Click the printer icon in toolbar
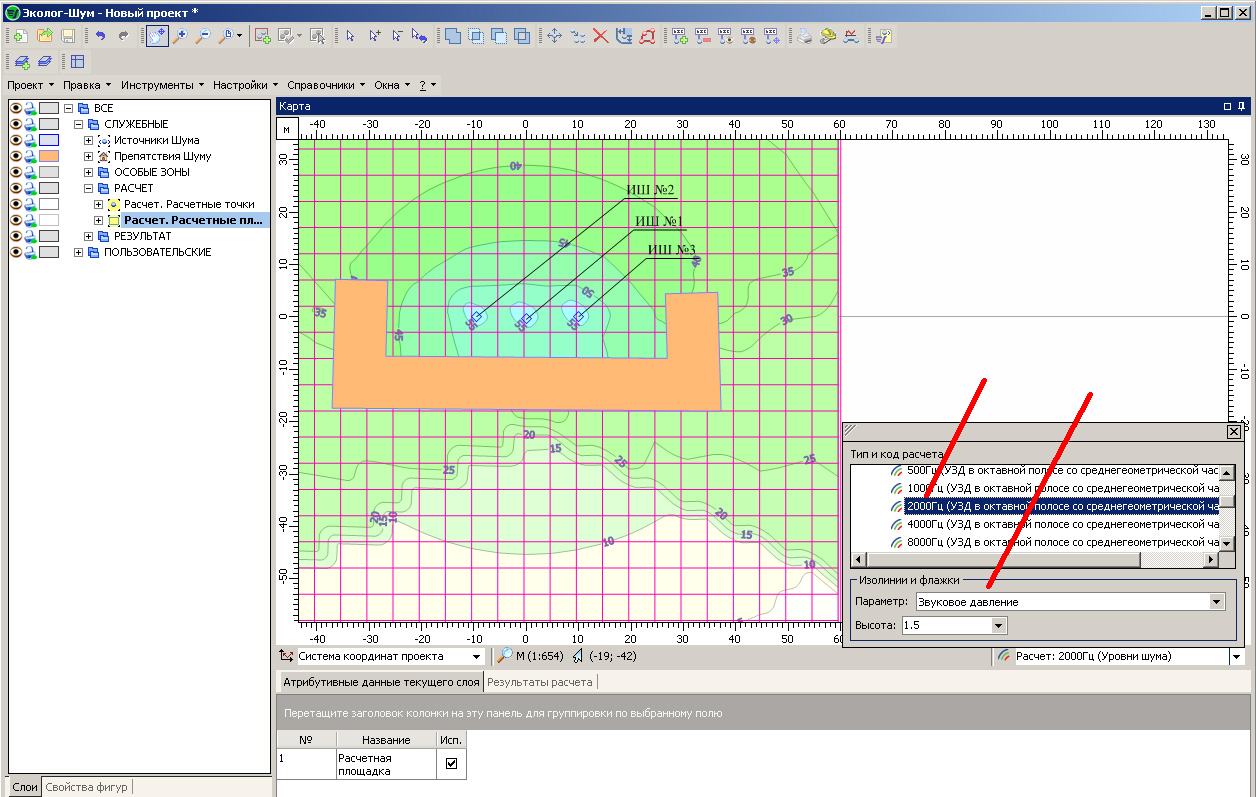 point(804,36)
